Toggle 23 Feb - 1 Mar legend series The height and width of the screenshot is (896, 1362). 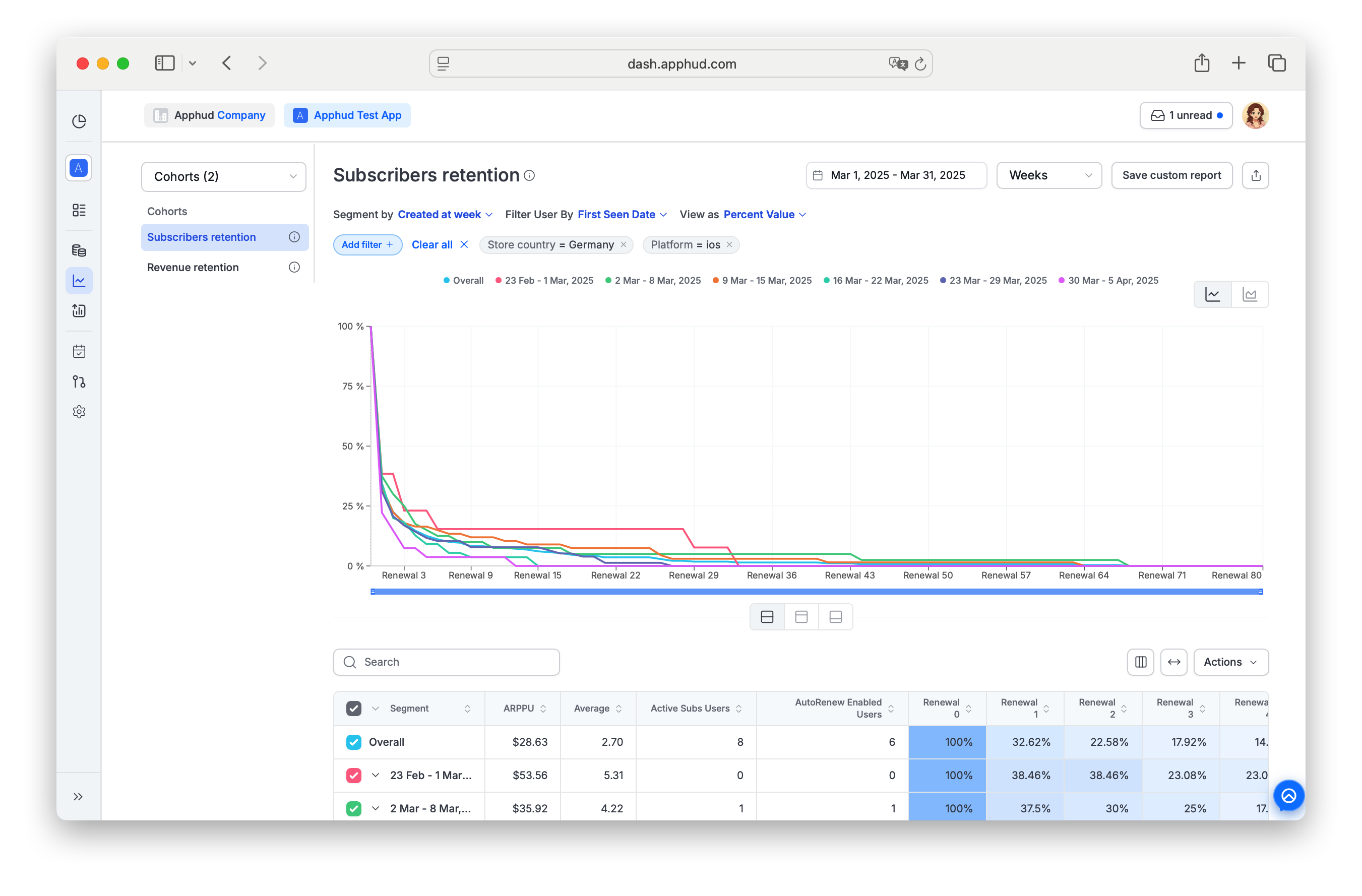(544, 280)
